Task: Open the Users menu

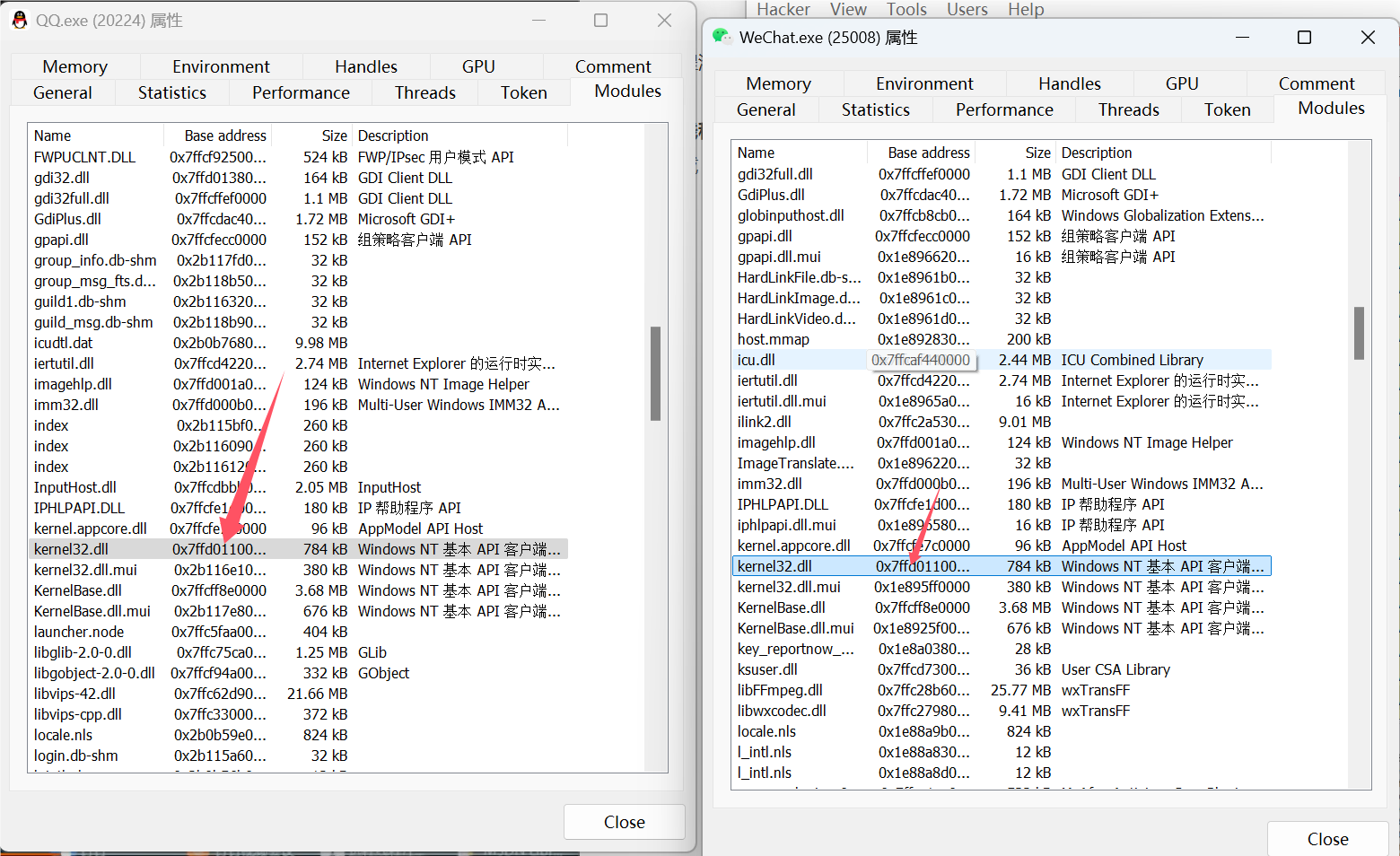Action: (967, 9)
